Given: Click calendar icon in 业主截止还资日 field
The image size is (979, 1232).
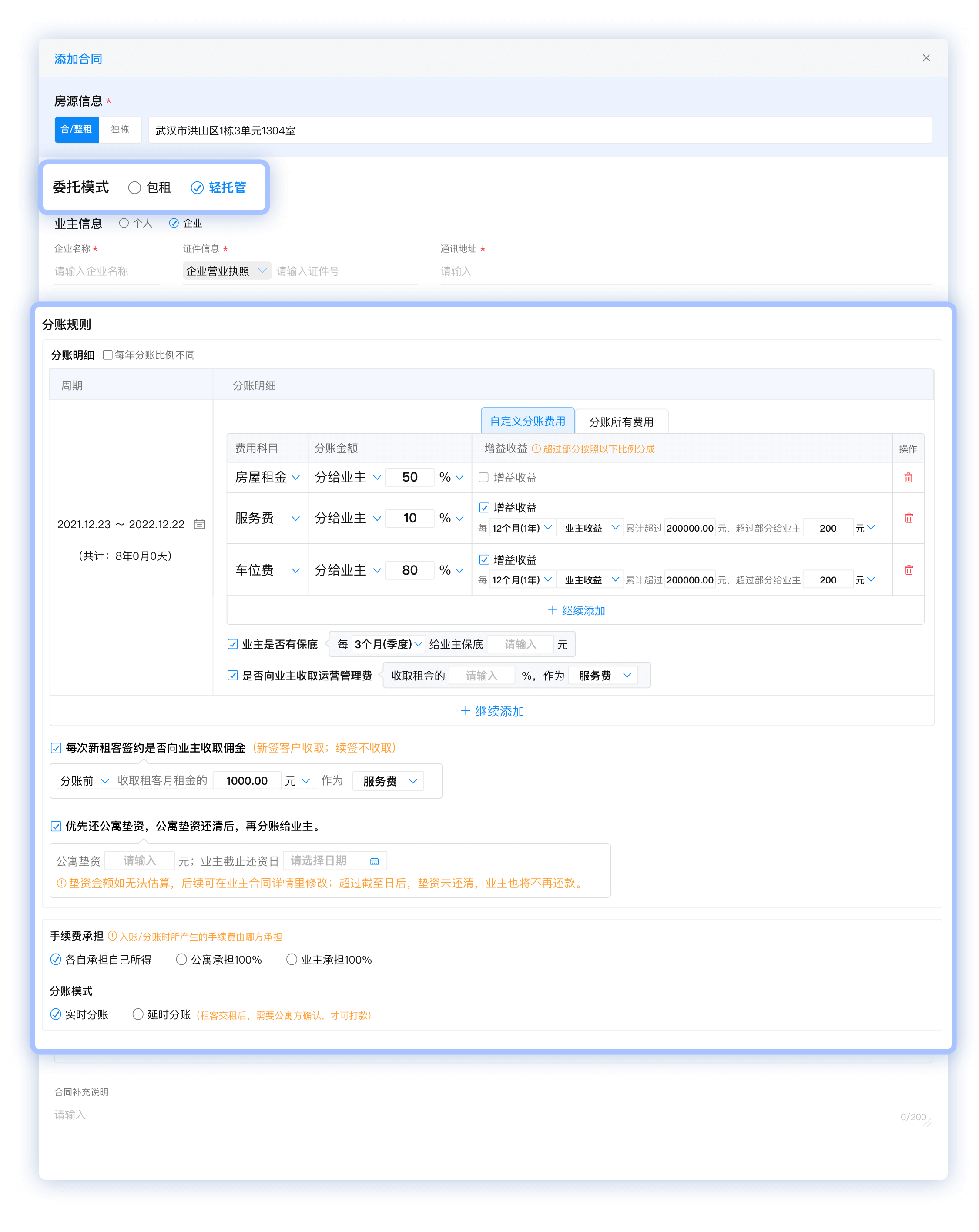Looking at the screenshot, I should pos(374,861).
